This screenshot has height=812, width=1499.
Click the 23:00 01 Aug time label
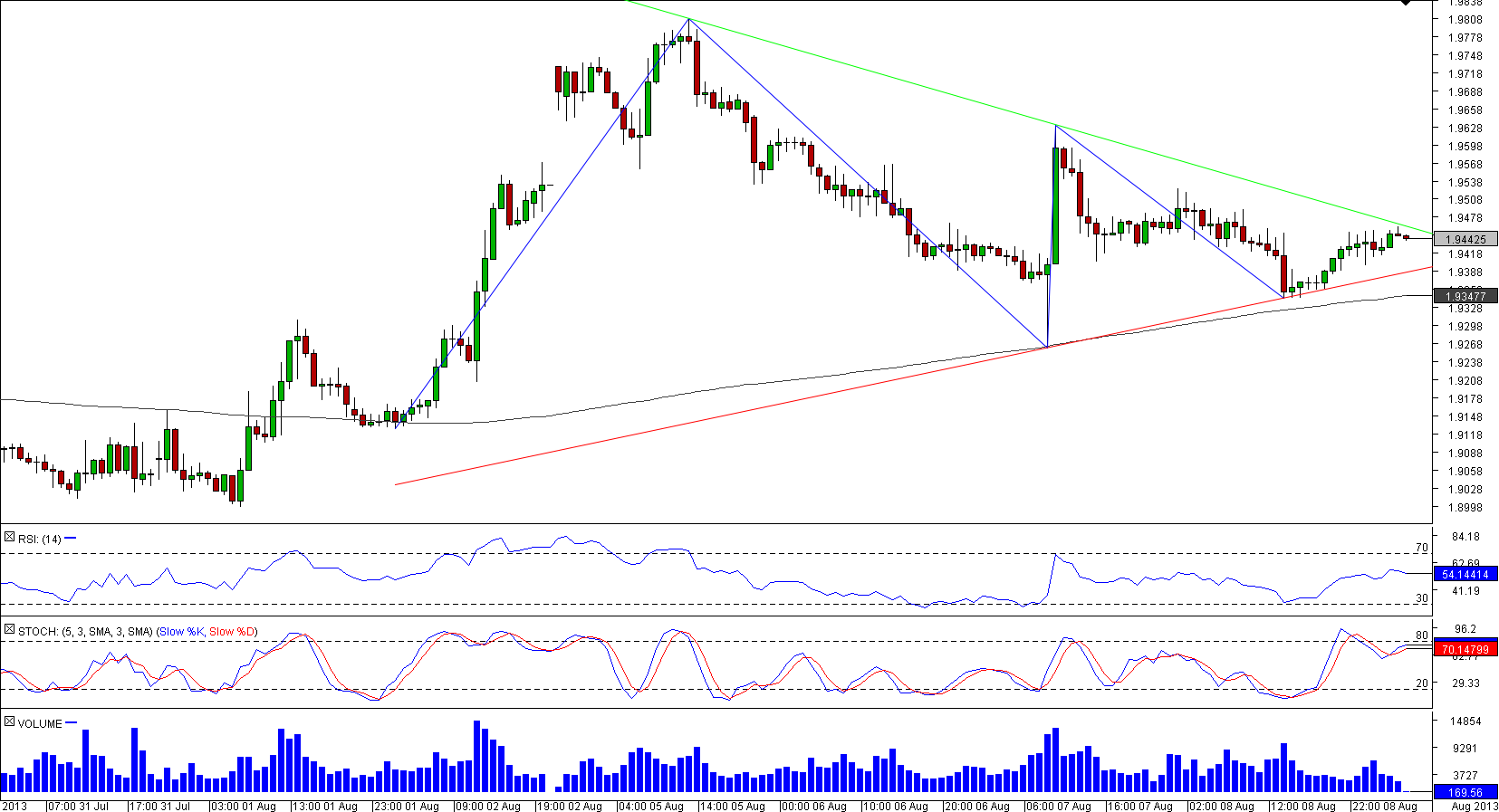pyautogui.click(x=406, y=806)
